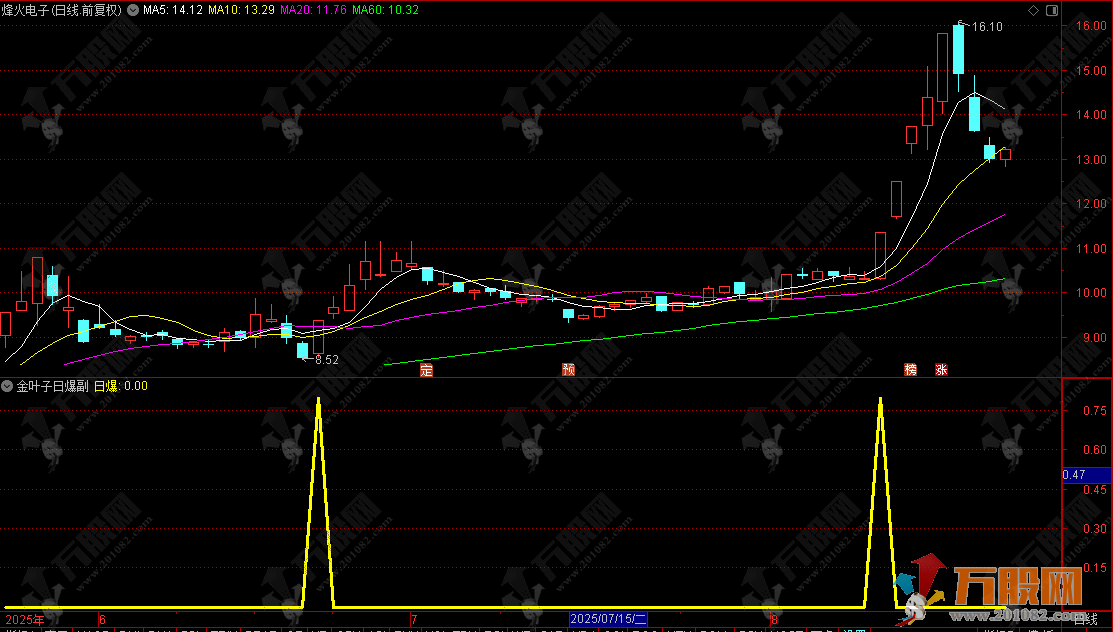1113x632 pixels.
Task: Click the 涨 marker below the chart
Action: pyautogui.click(x=941, y=369)
